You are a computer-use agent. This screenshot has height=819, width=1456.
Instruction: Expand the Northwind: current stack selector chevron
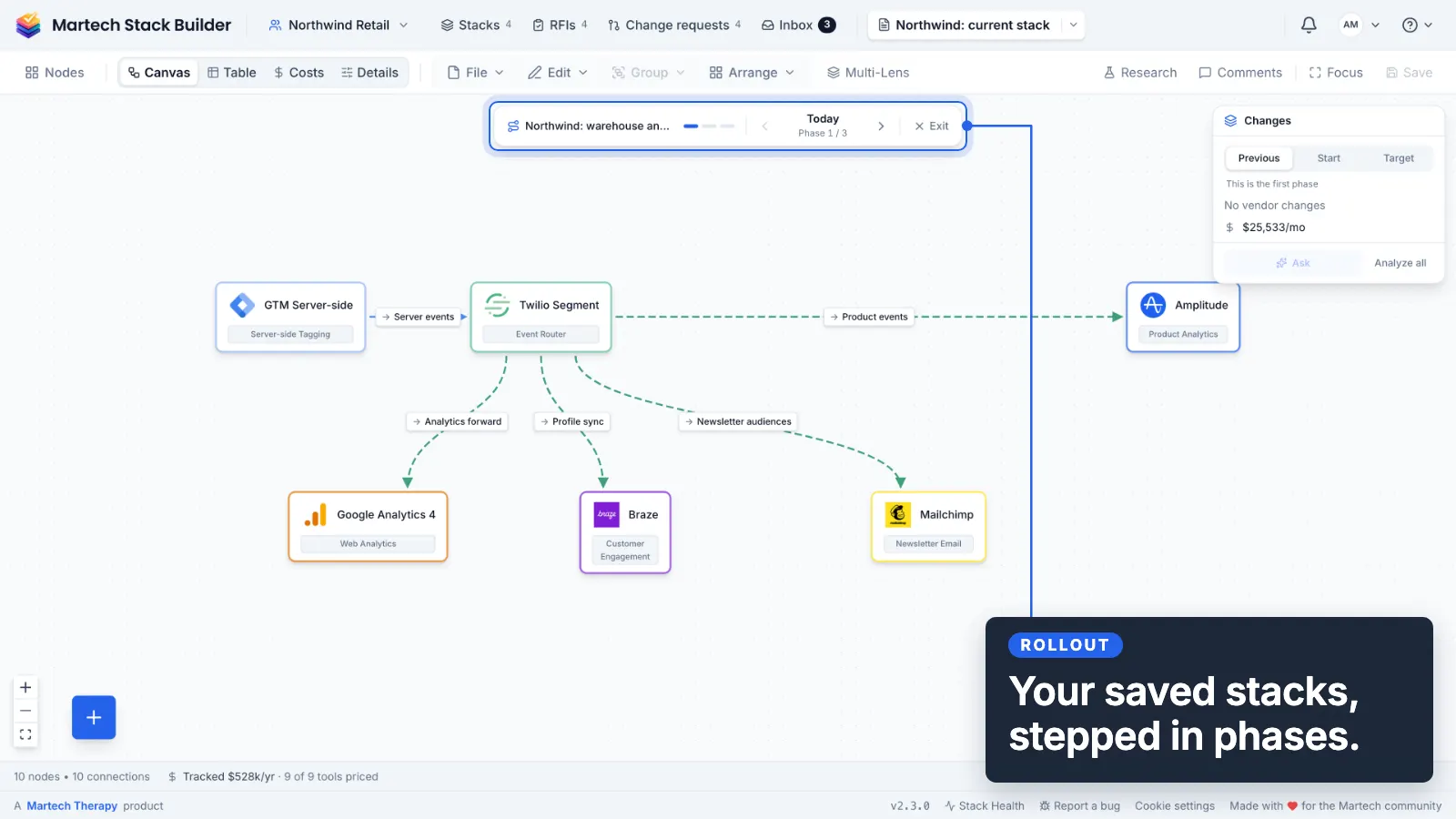[x=1074, y=25]
